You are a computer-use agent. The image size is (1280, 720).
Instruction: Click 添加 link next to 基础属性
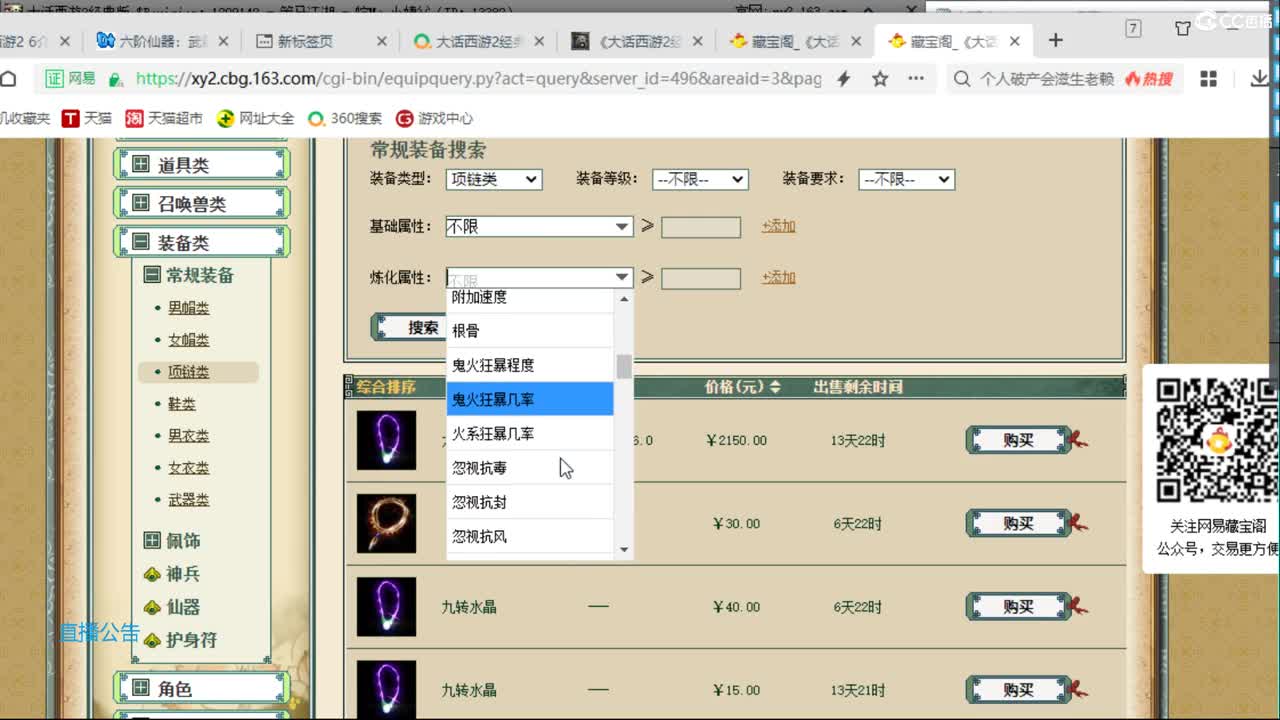pyautogui.click(x=778, y=226)
